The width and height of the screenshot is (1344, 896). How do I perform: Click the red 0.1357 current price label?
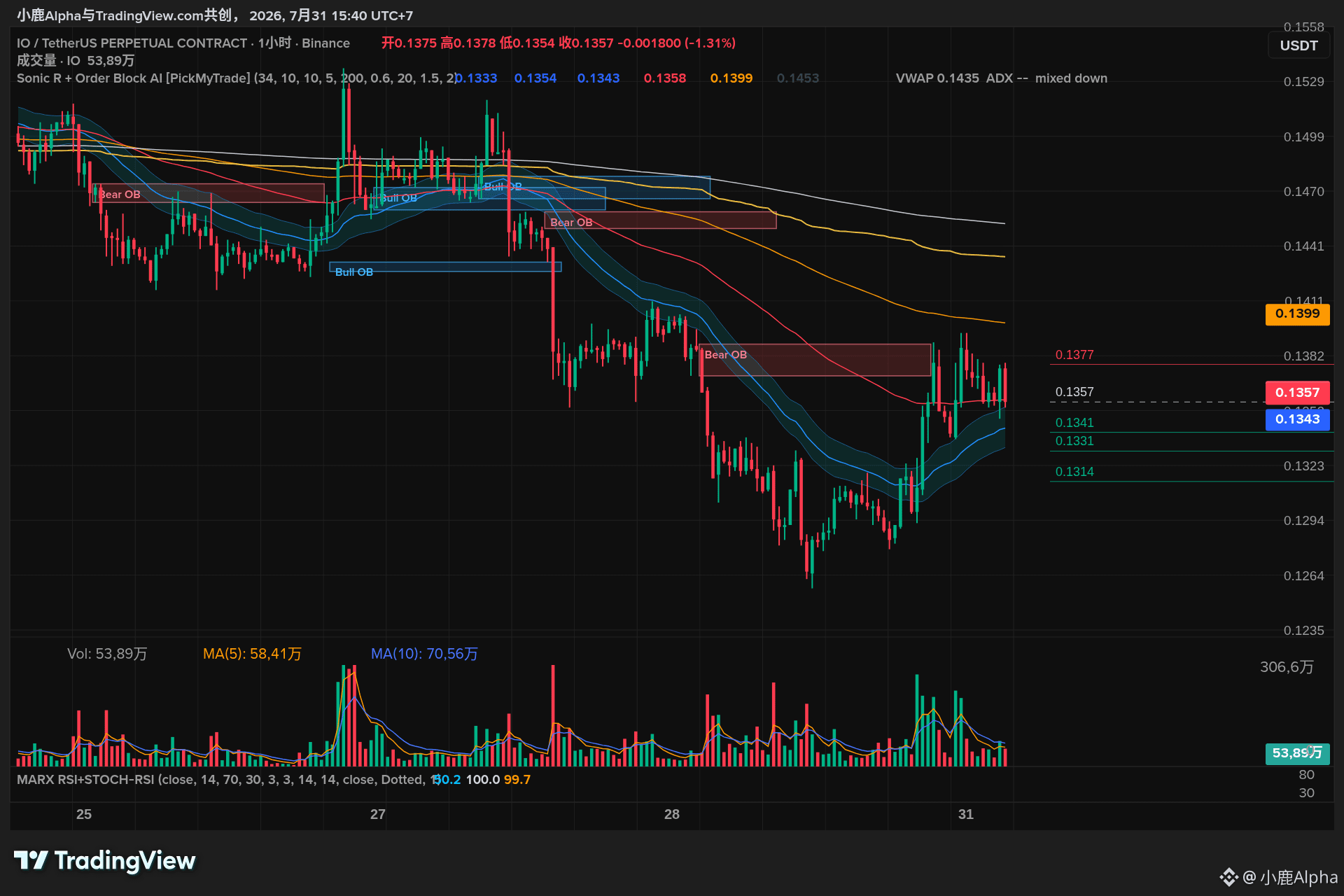click(1297, 393)
